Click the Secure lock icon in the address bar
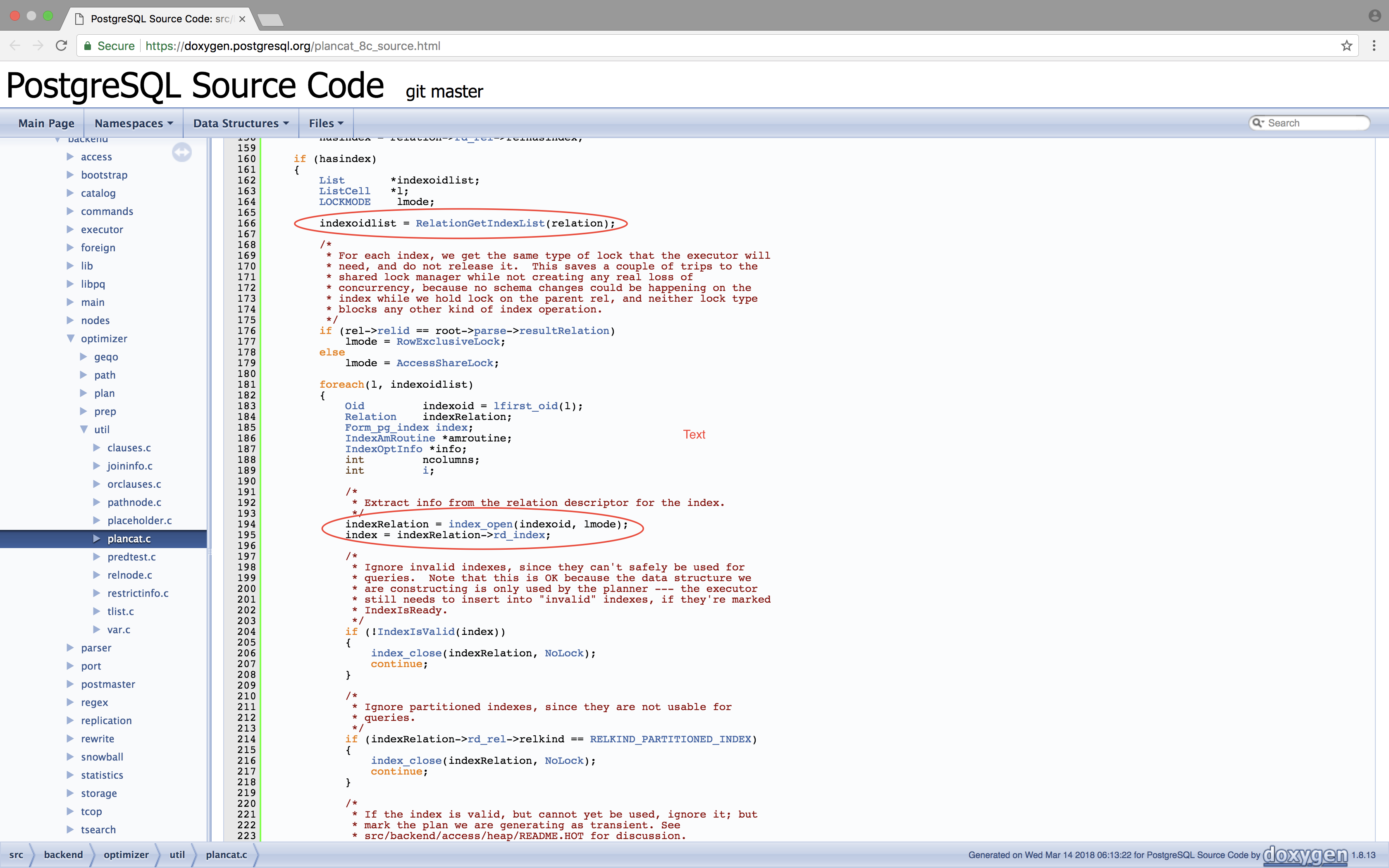 point(88,46)
